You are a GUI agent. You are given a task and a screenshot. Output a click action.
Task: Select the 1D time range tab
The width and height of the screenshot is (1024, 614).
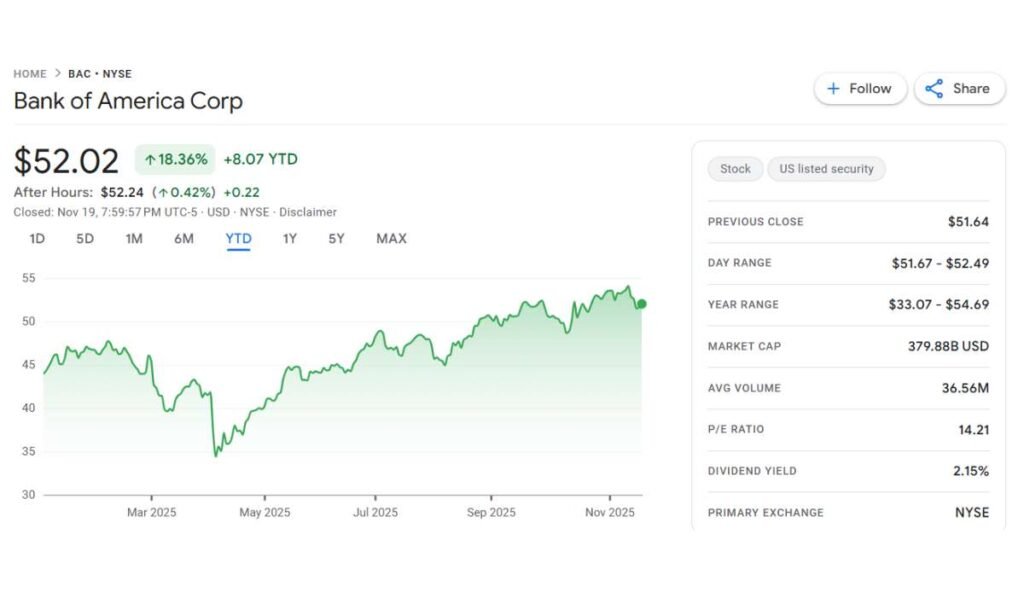coord(37,239)
